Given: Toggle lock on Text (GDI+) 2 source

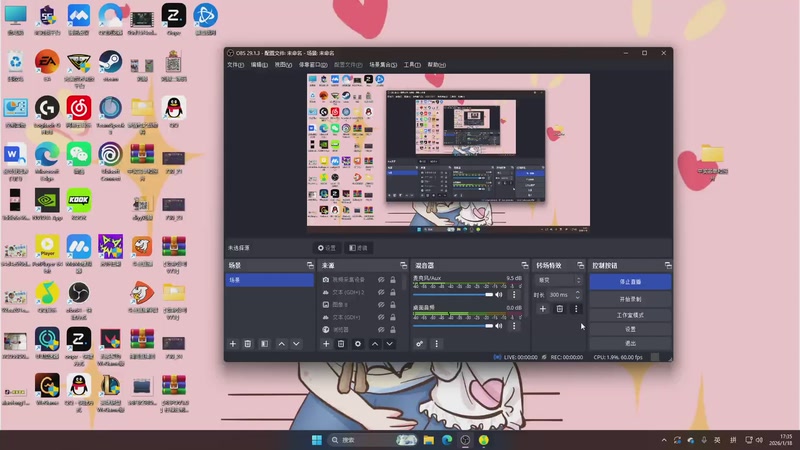Looking at the screenshot, I should click(393, 292).
